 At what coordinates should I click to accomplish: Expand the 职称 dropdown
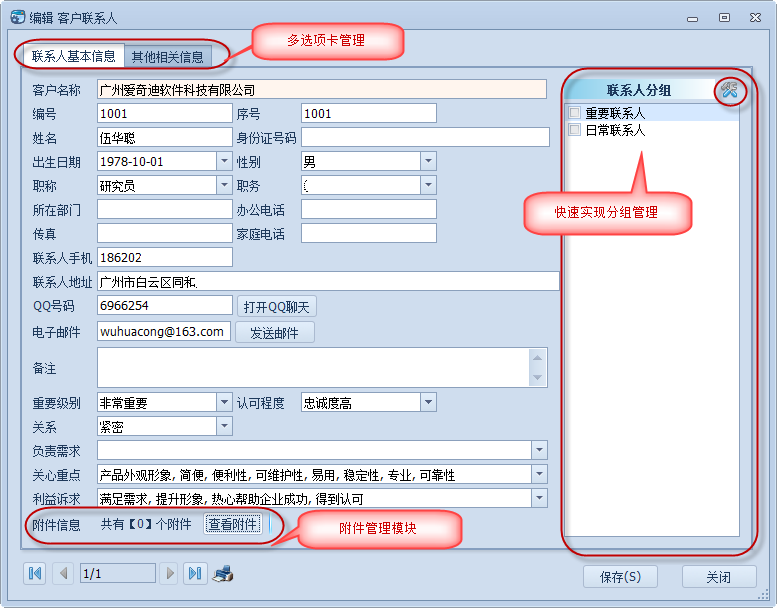pyautogui.click(x=224, y=185)
